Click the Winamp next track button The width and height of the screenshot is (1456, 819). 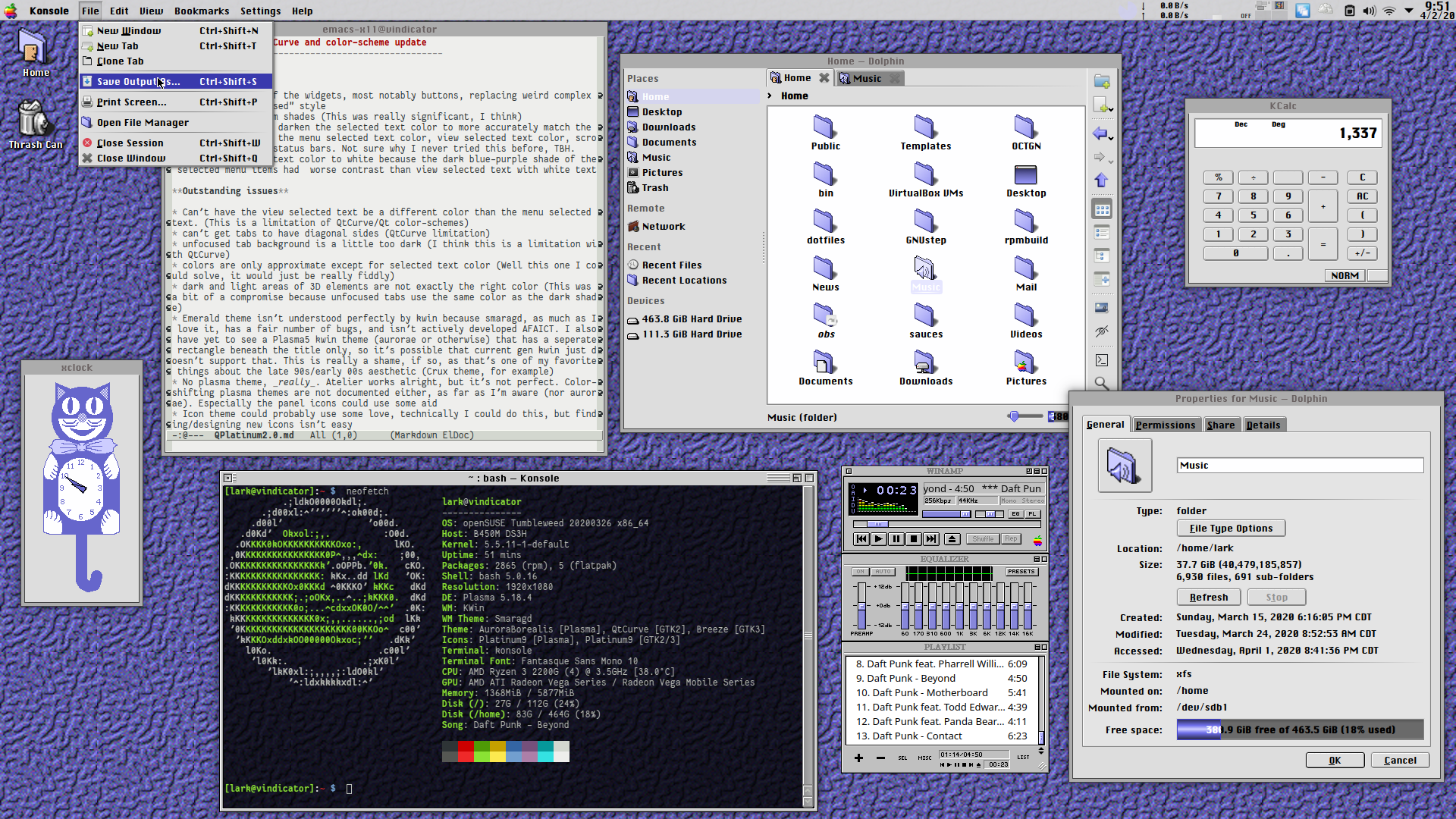tap(931, 539)
